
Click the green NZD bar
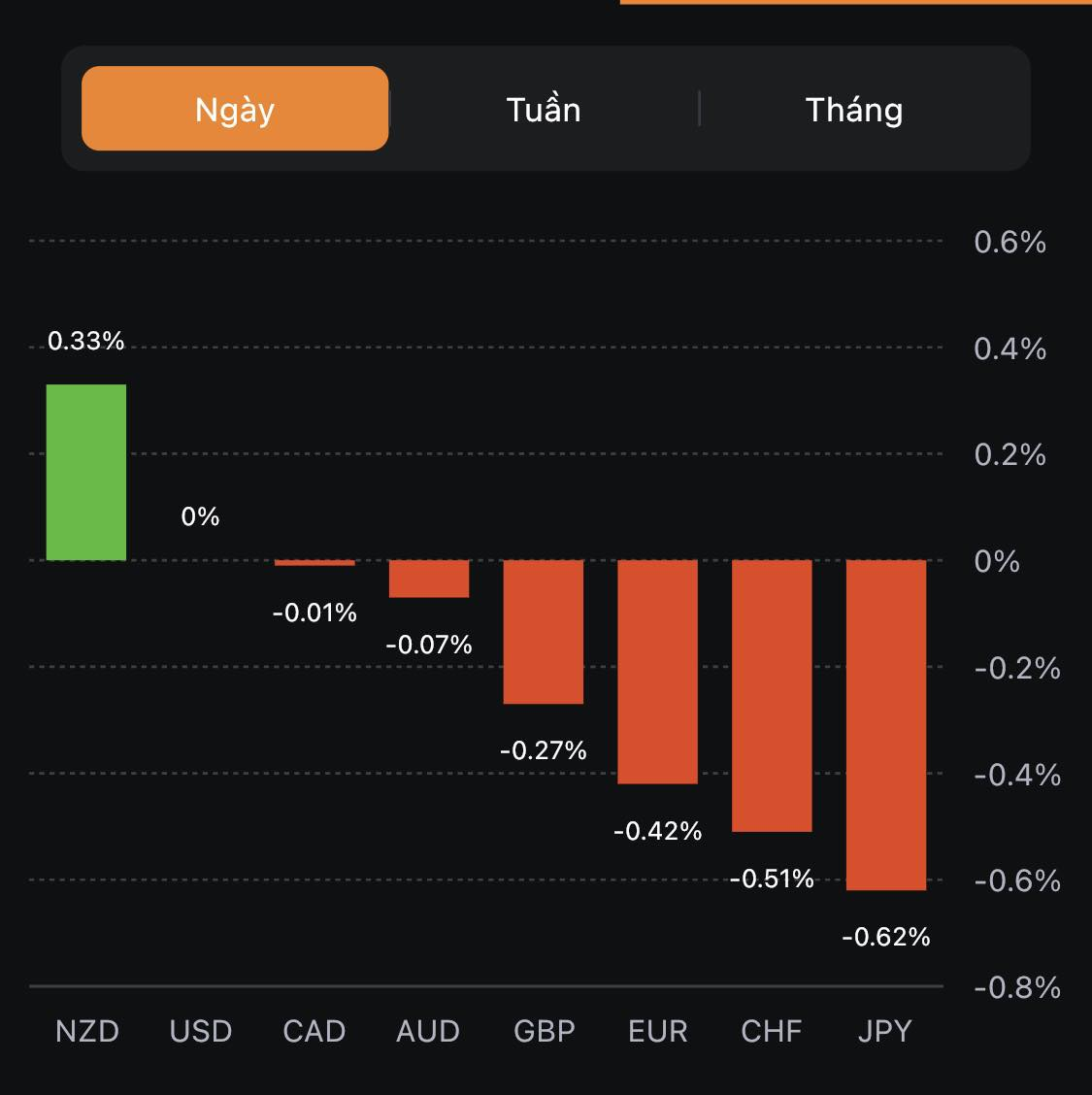coord(86,473)
